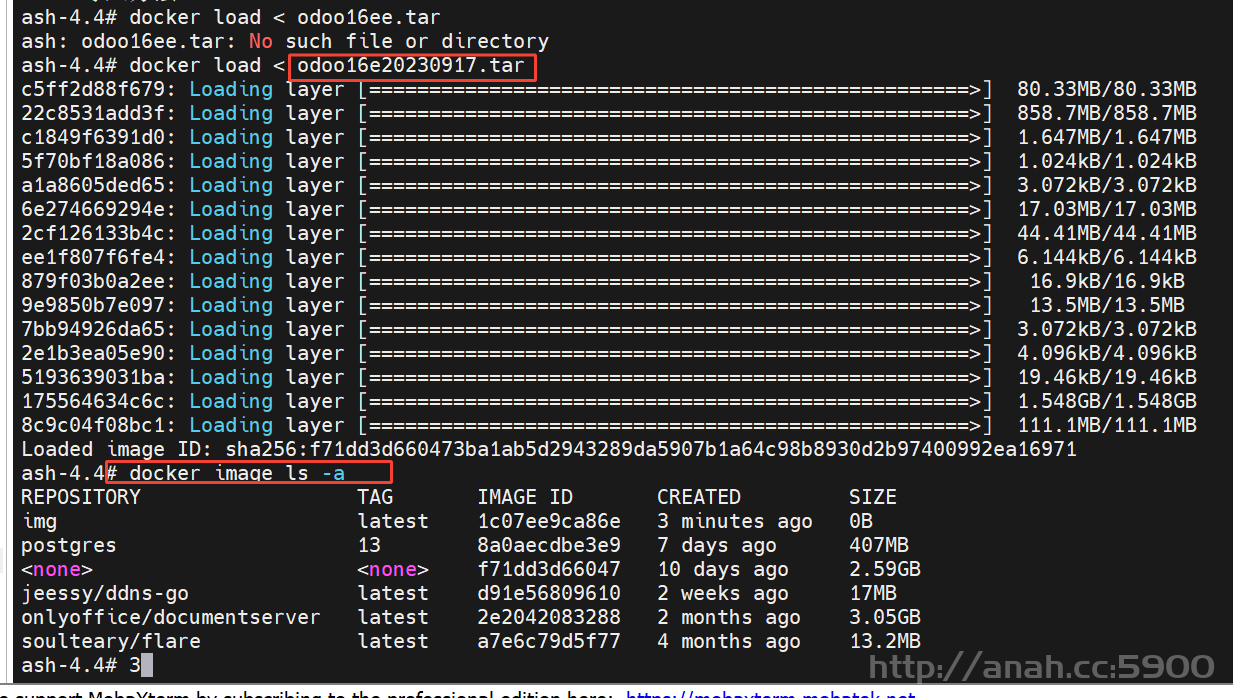Click the '4 months ago' created time
Image resolution: width=1233 pixels, height=698 pixels.
tap(729, 642)
